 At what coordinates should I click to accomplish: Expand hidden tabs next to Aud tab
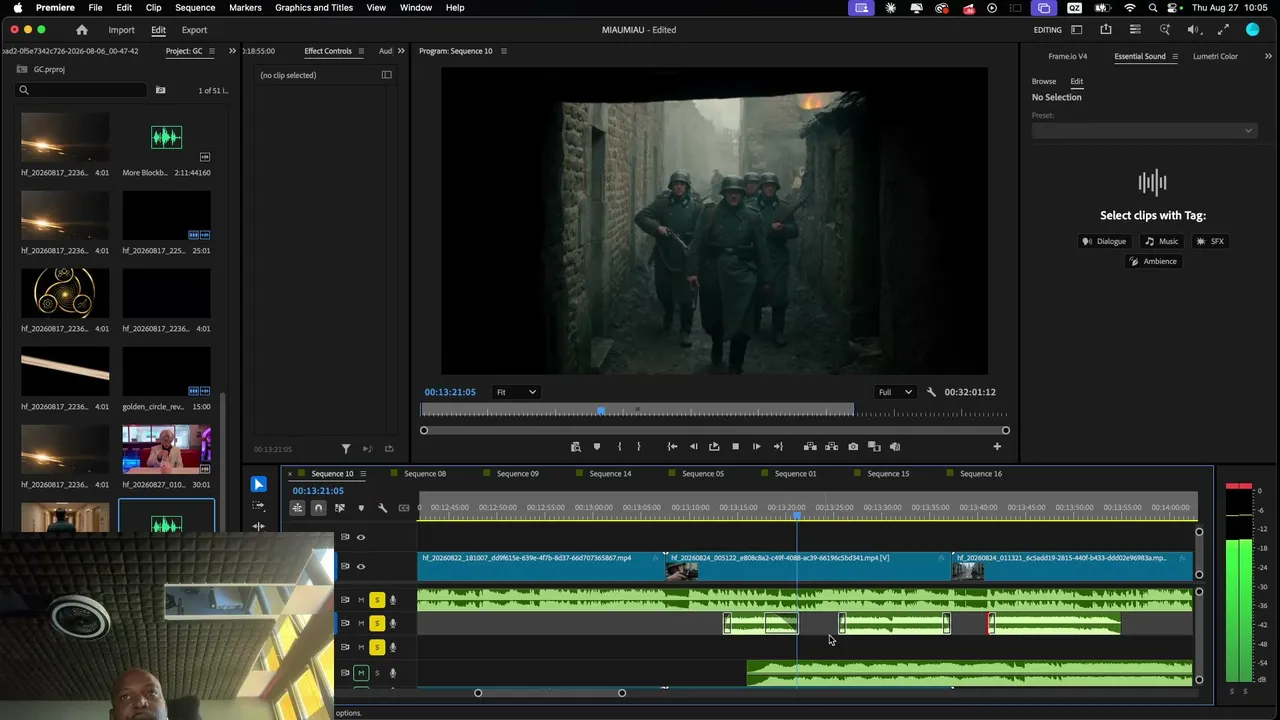[401, 51]
